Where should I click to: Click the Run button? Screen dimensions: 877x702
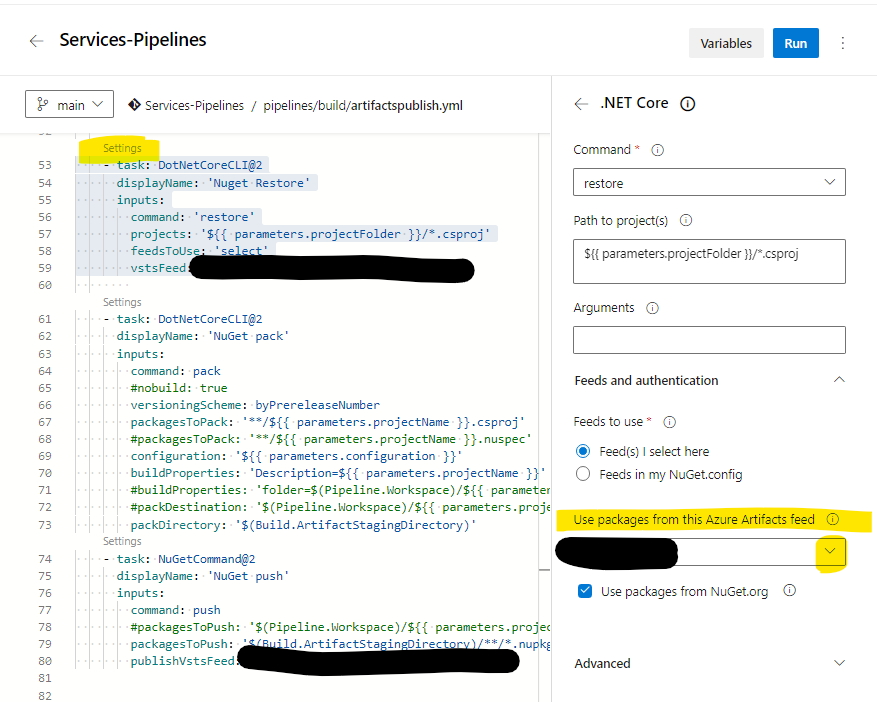click(x=795, y=43)
